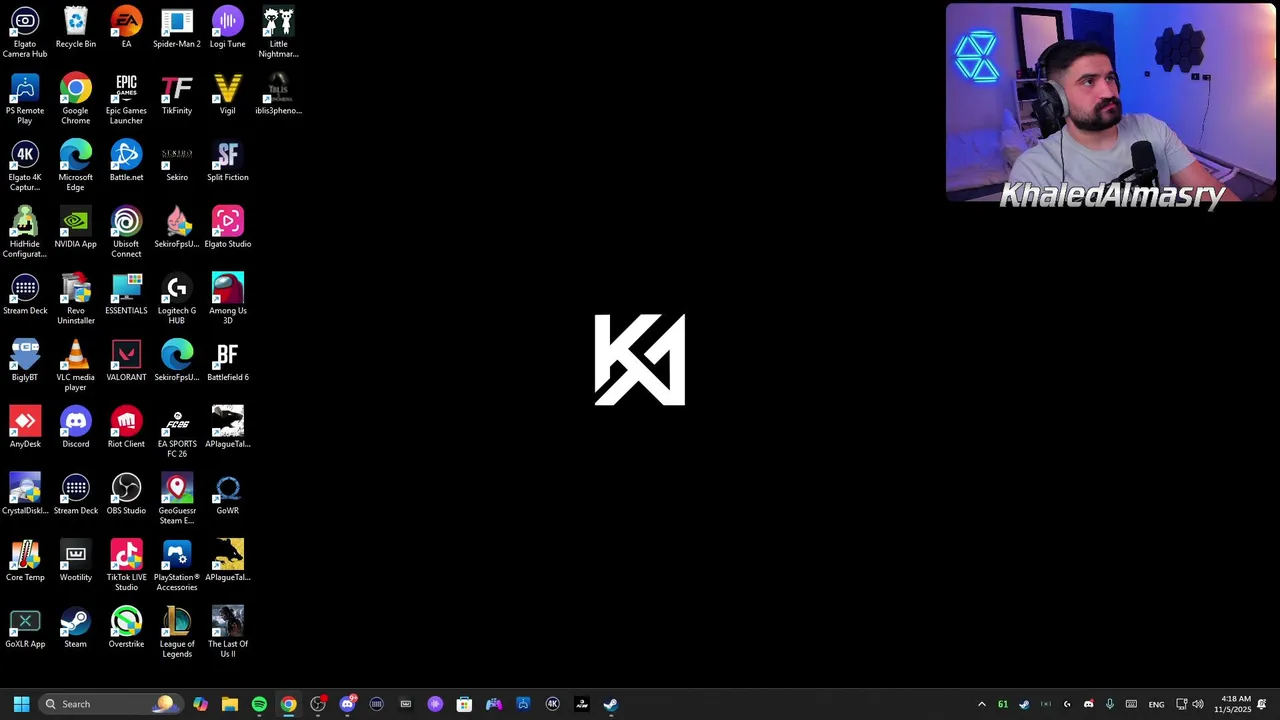Open the Windows Start menu

click(21, 704)
